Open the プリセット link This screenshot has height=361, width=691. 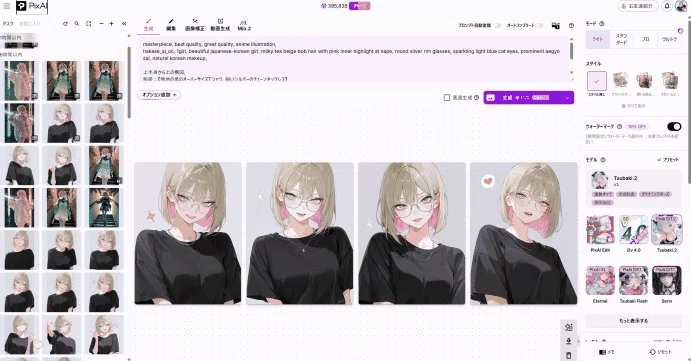tap(668, 160)
